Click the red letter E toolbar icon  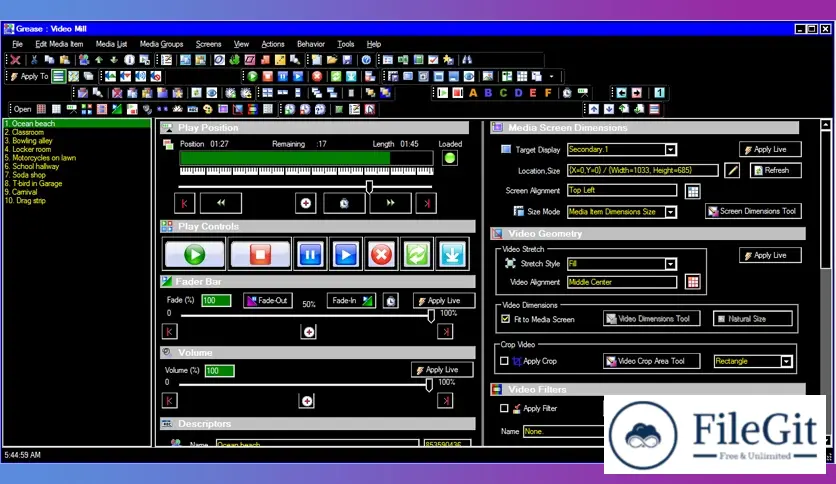tap(533, 93)
